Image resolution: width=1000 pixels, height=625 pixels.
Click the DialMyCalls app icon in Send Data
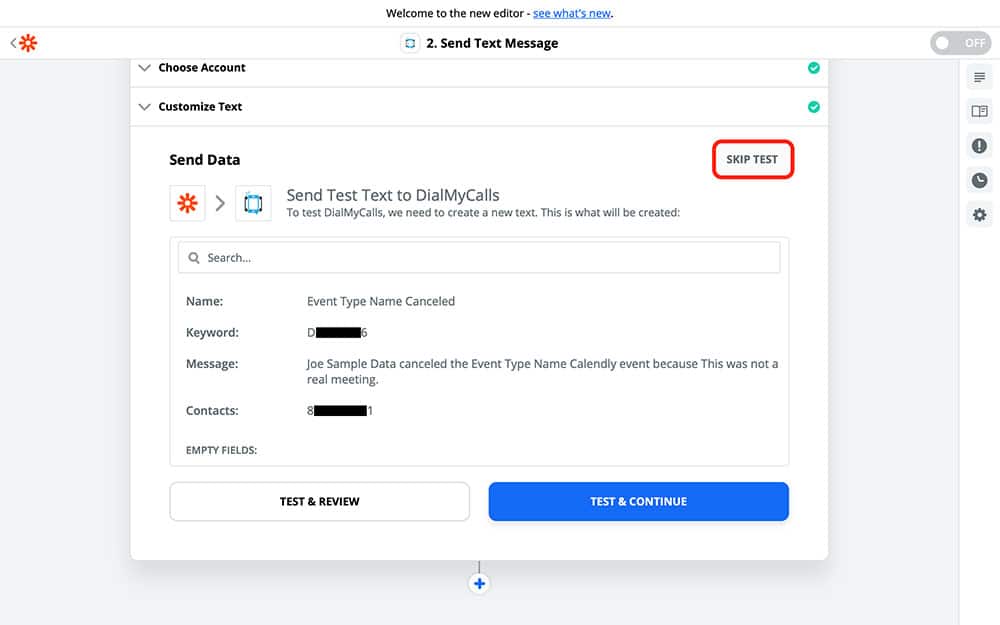(x=253, y=203)
